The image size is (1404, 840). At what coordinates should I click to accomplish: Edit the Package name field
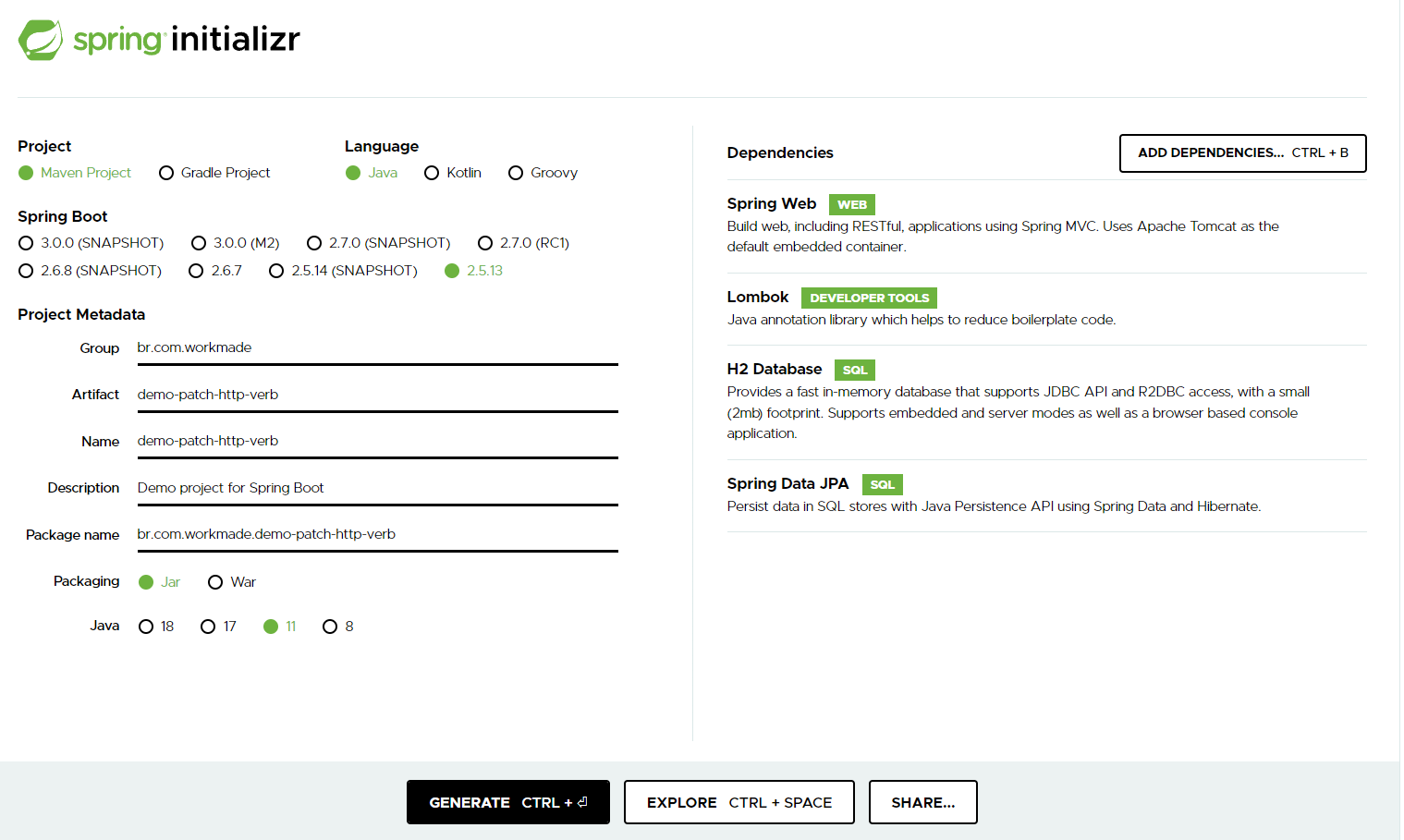point(377,535)
